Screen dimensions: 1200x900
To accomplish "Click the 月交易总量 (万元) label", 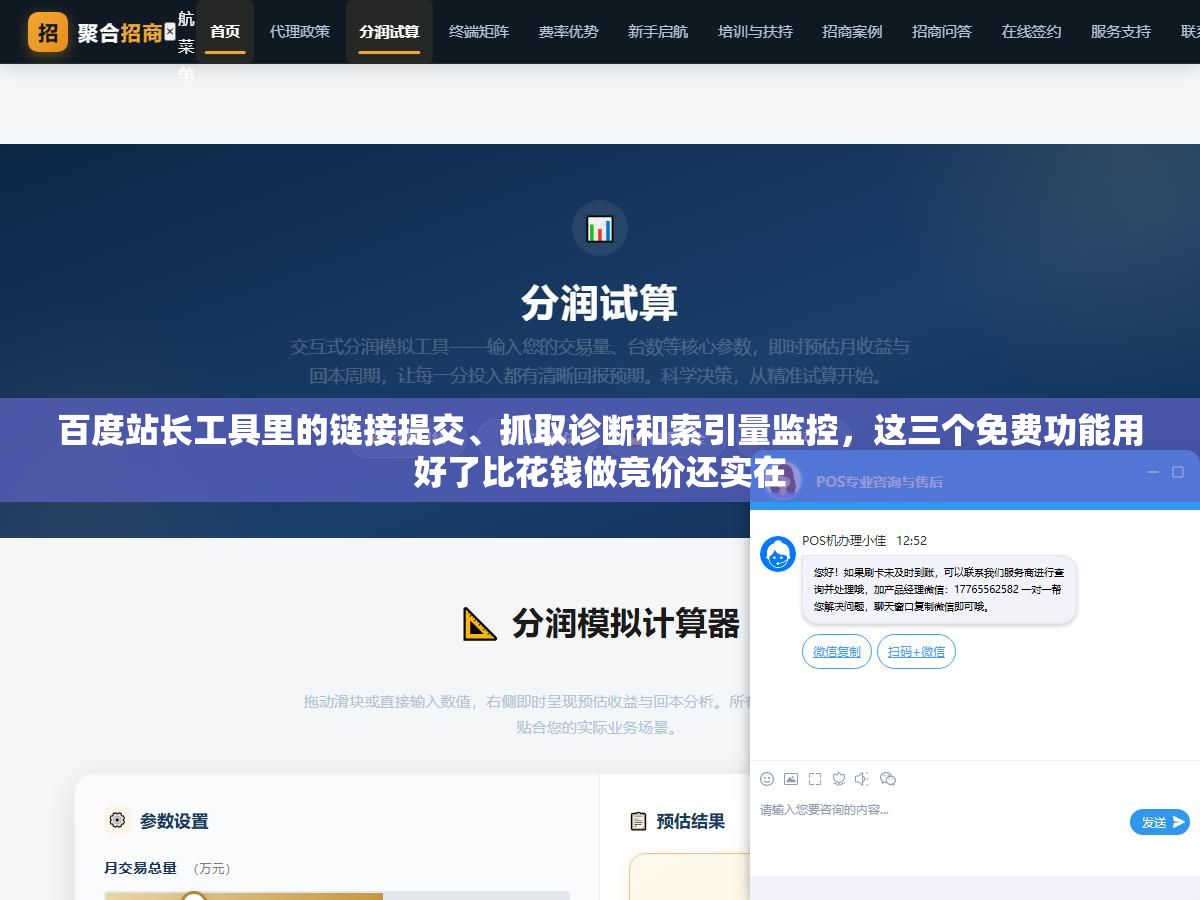I will pyautogui.click(x=167, y=868).
